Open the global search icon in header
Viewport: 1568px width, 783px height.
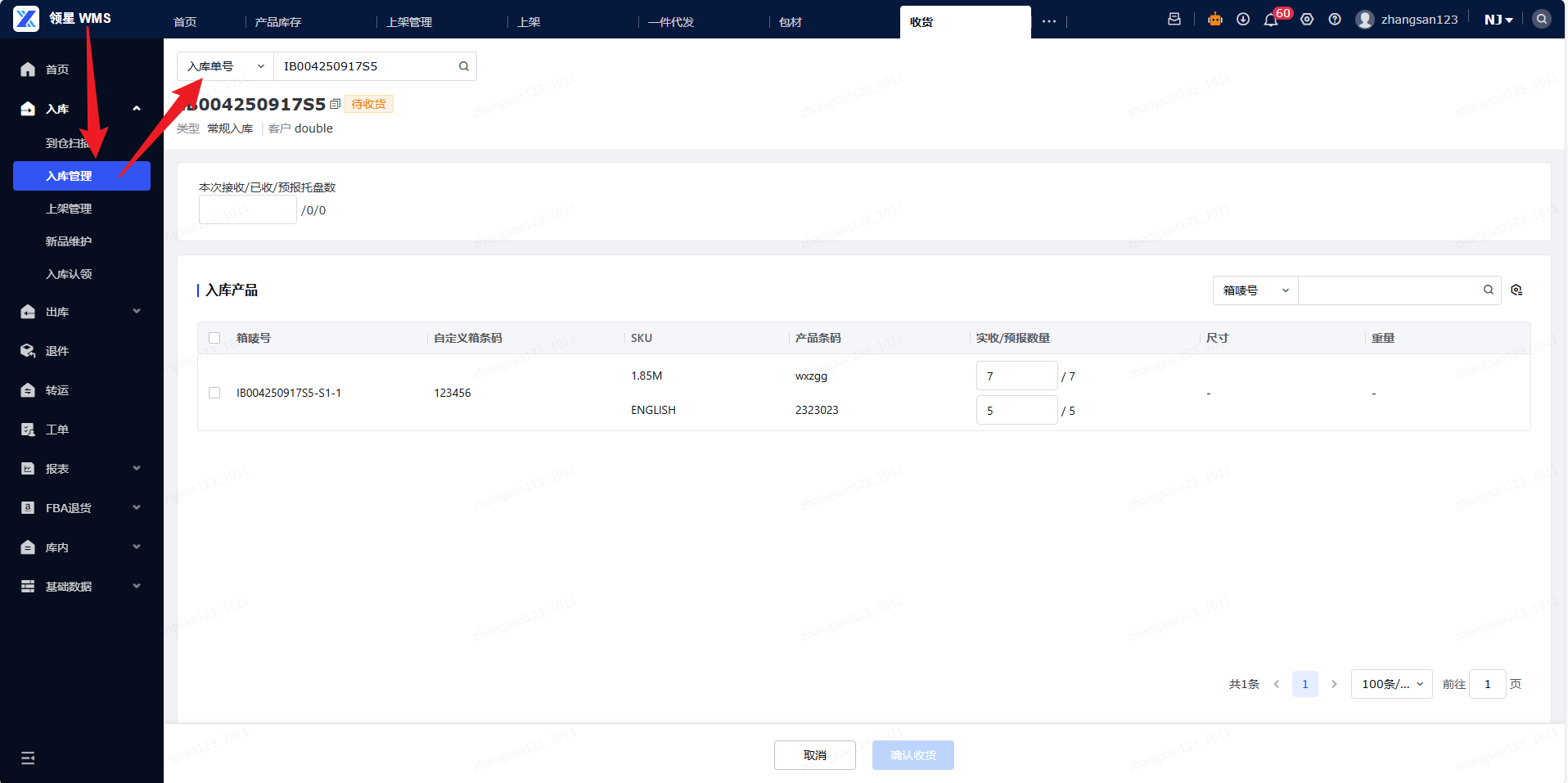coord(1542,19)
